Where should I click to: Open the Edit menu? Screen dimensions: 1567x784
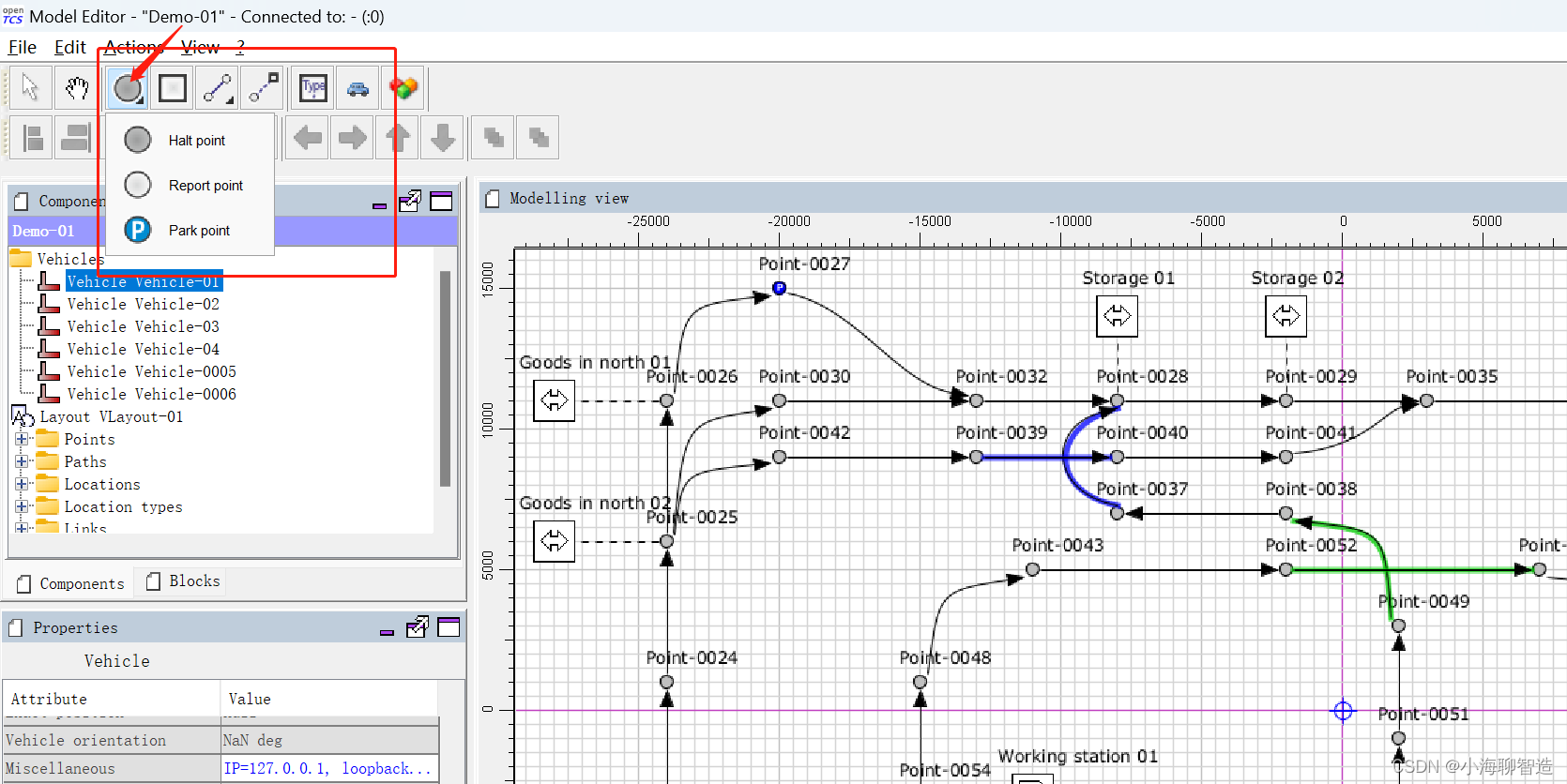click(69, 47)
